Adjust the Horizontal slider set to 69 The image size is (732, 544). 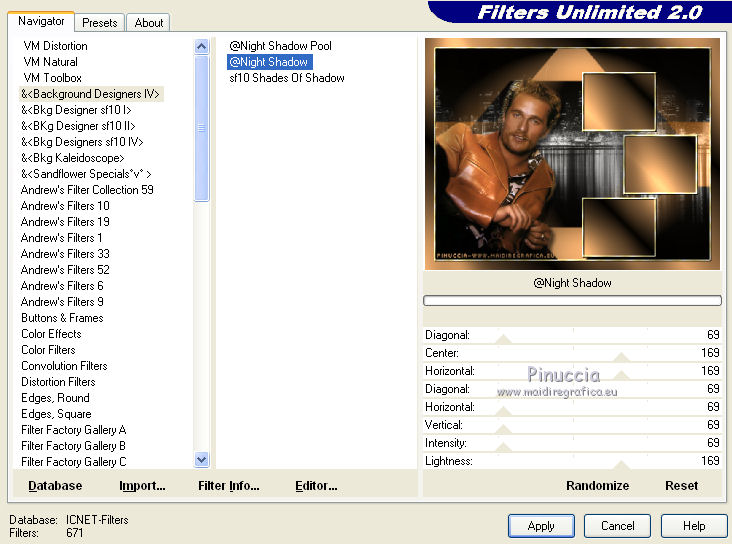[572, 407]
